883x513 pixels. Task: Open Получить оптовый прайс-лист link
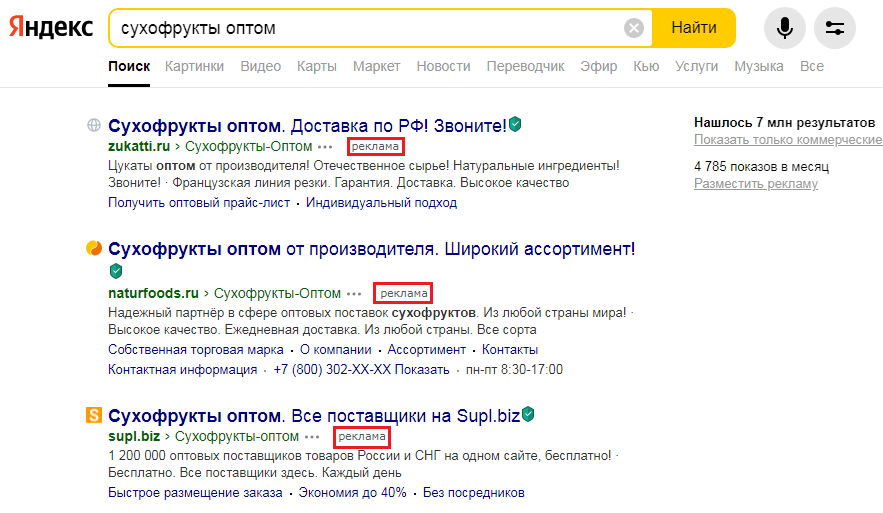(x=199, y=203)
